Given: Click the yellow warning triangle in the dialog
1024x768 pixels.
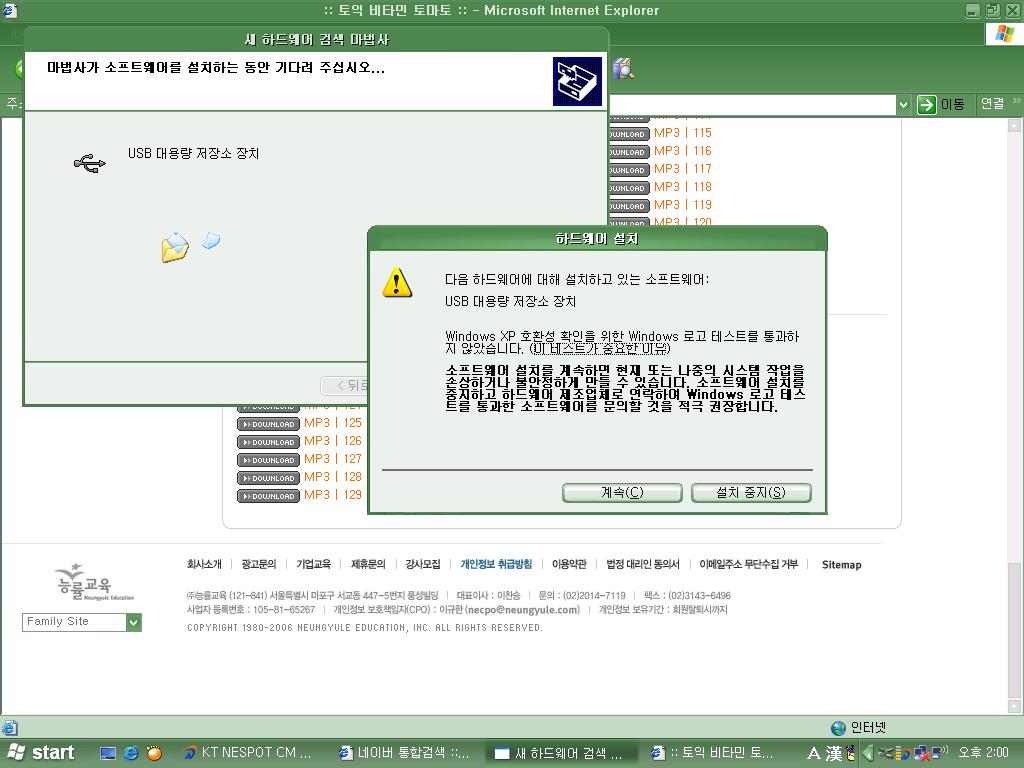Looking at the screenshot, I should click(398, 284).
